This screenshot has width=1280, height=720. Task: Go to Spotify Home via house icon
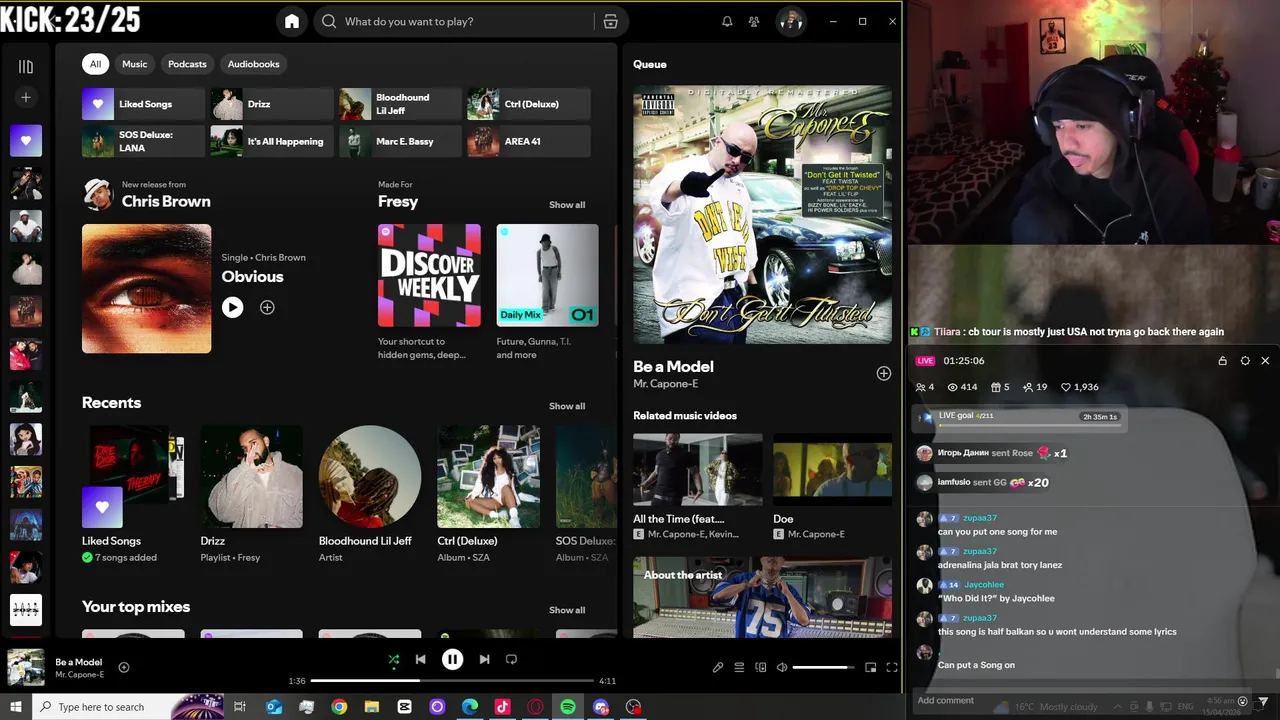pyautogui.click(x=292, y=21)
